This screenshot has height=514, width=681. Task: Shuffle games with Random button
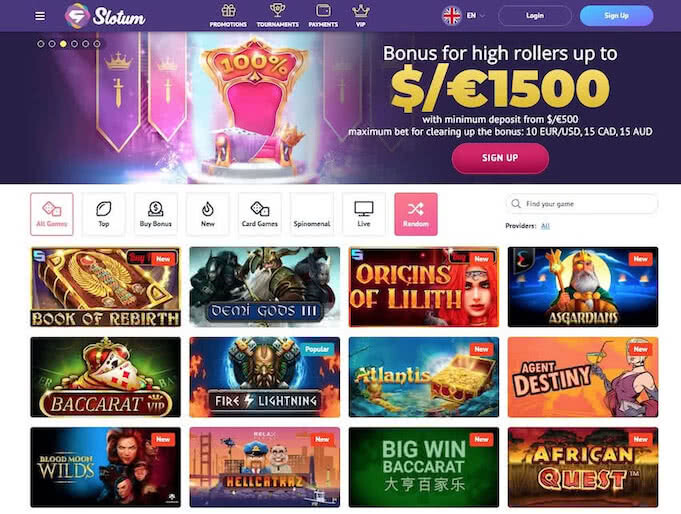(x=416, y=214)
